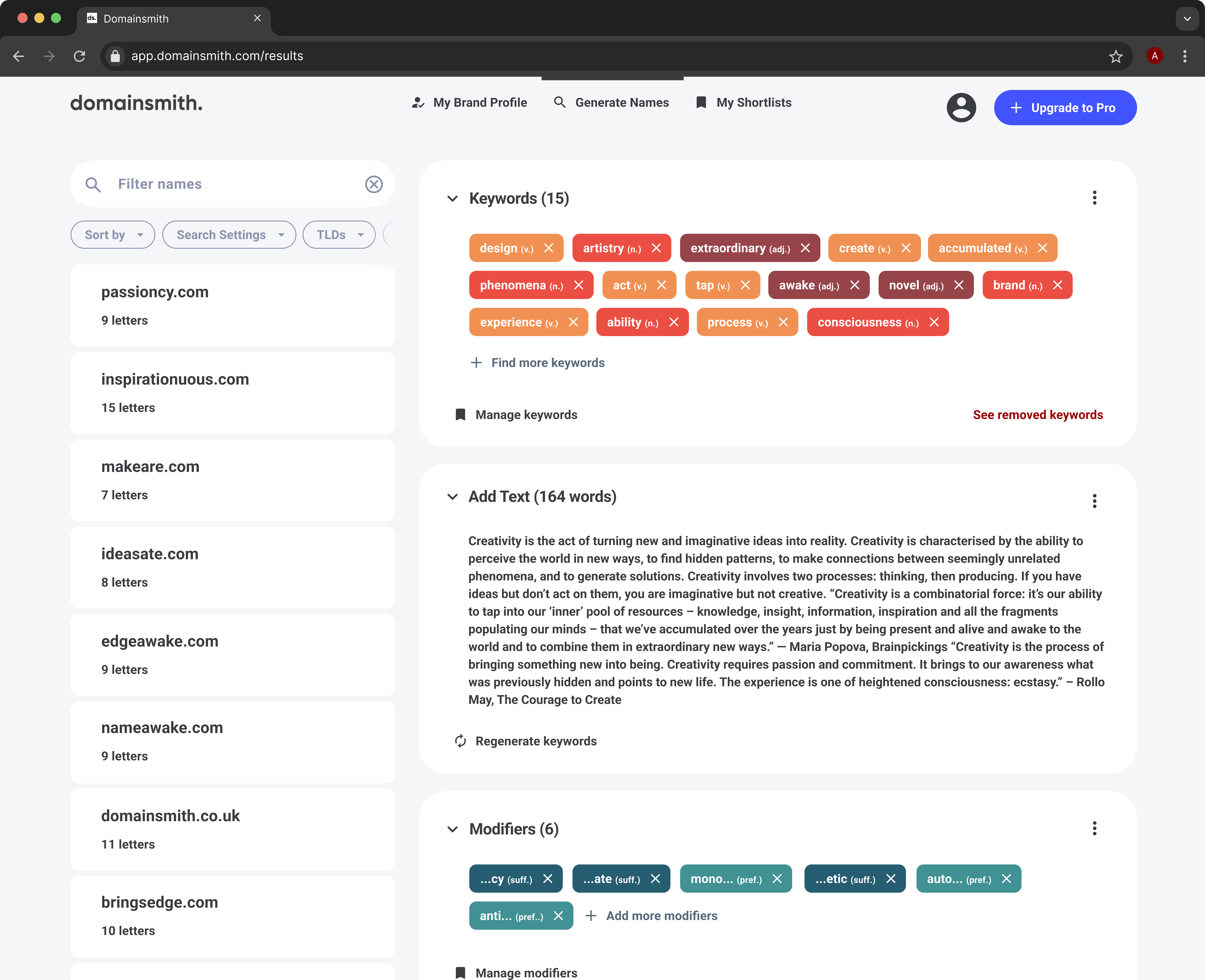Remove the ...ate suffix modifier
The height and width of the screenshot is (980, 1205).
click(x=655, y=879)
